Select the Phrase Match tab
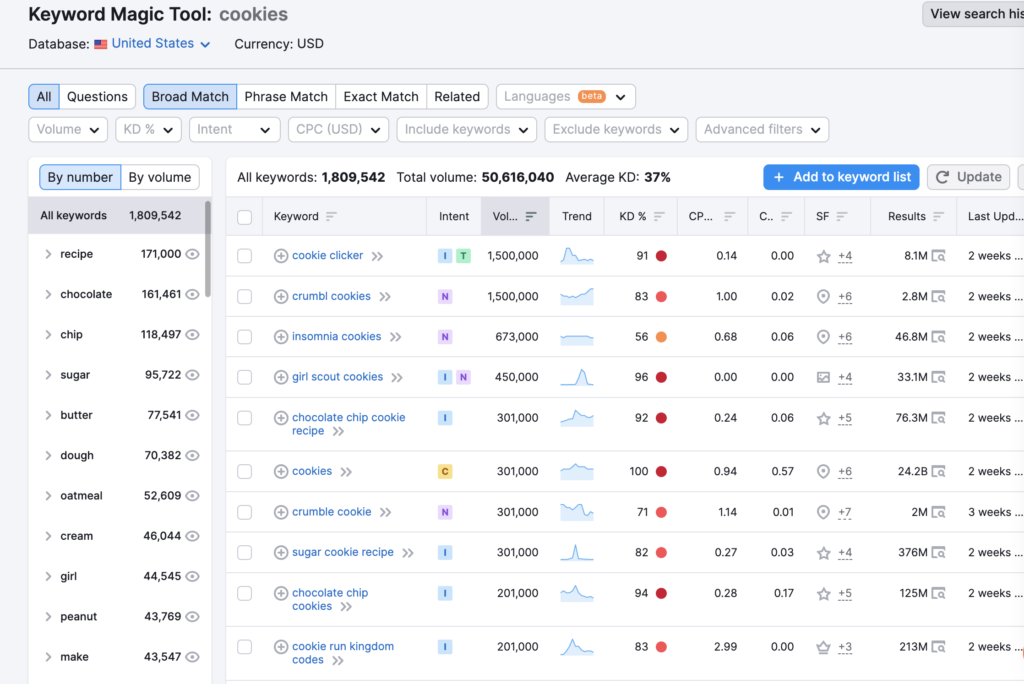Image resolution: width=1024 pixels, height=684 pixels. tap(286, 97)
